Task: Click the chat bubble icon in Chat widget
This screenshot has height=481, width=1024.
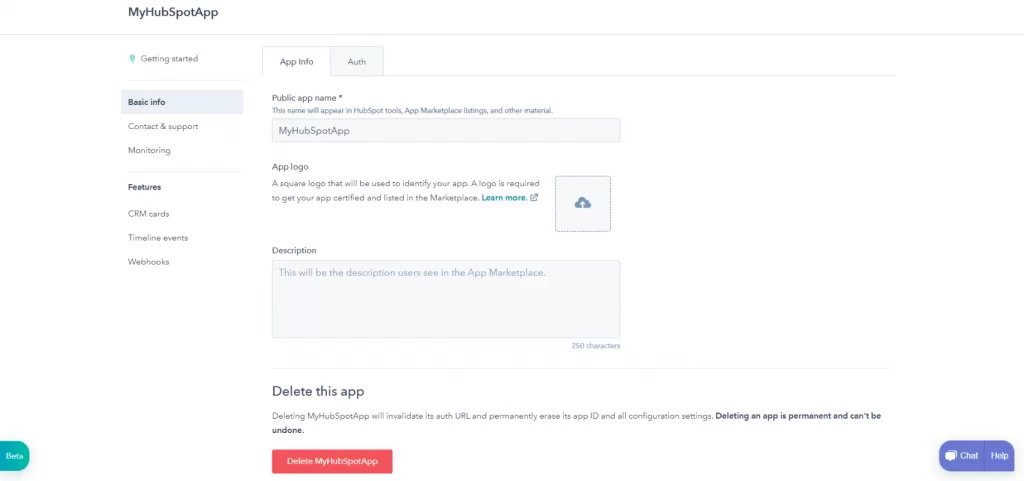Action: 951,456
